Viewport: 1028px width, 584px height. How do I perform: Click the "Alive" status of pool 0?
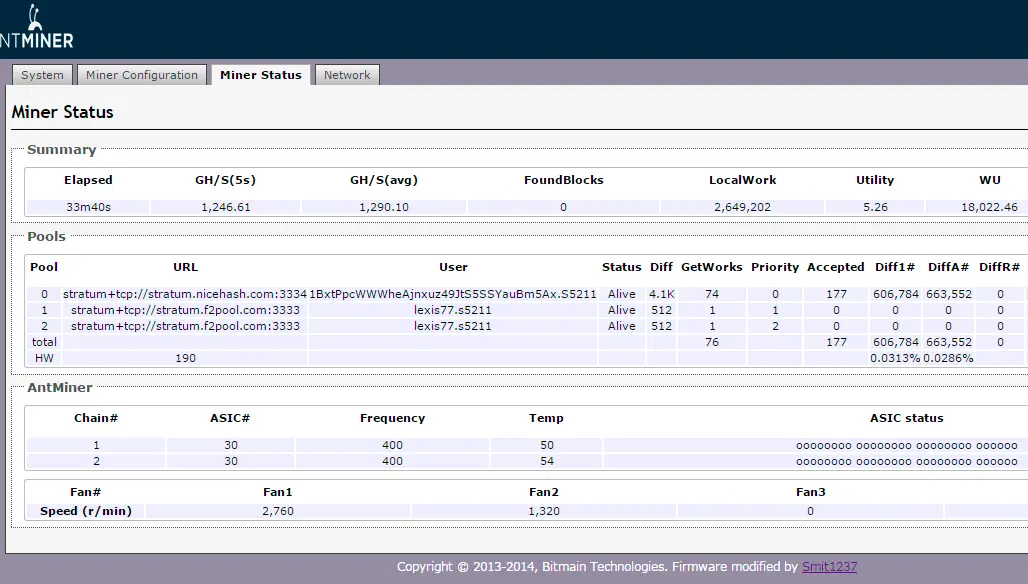(x=622, y=294)
